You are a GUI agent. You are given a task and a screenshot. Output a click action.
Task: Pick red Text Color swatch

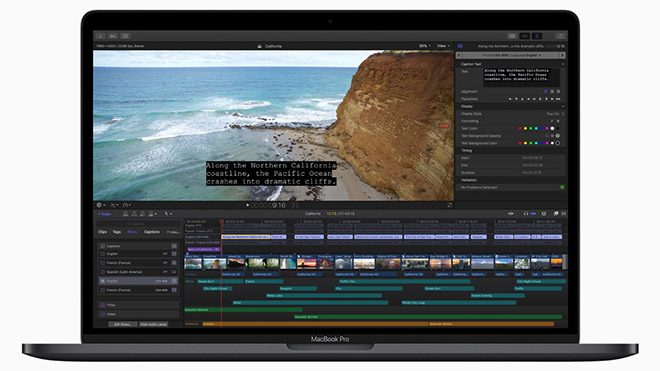point(520,128)
